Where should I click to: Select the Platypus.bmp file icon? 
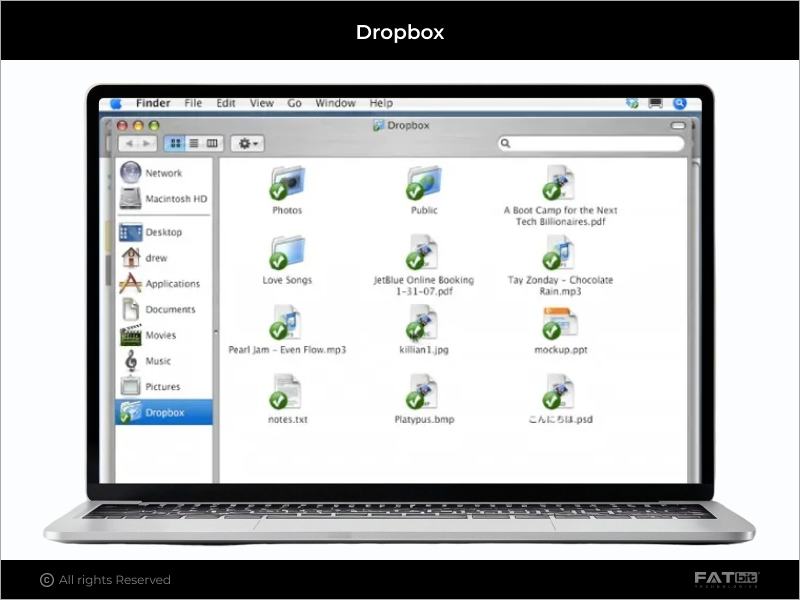[x=423, y=392]
